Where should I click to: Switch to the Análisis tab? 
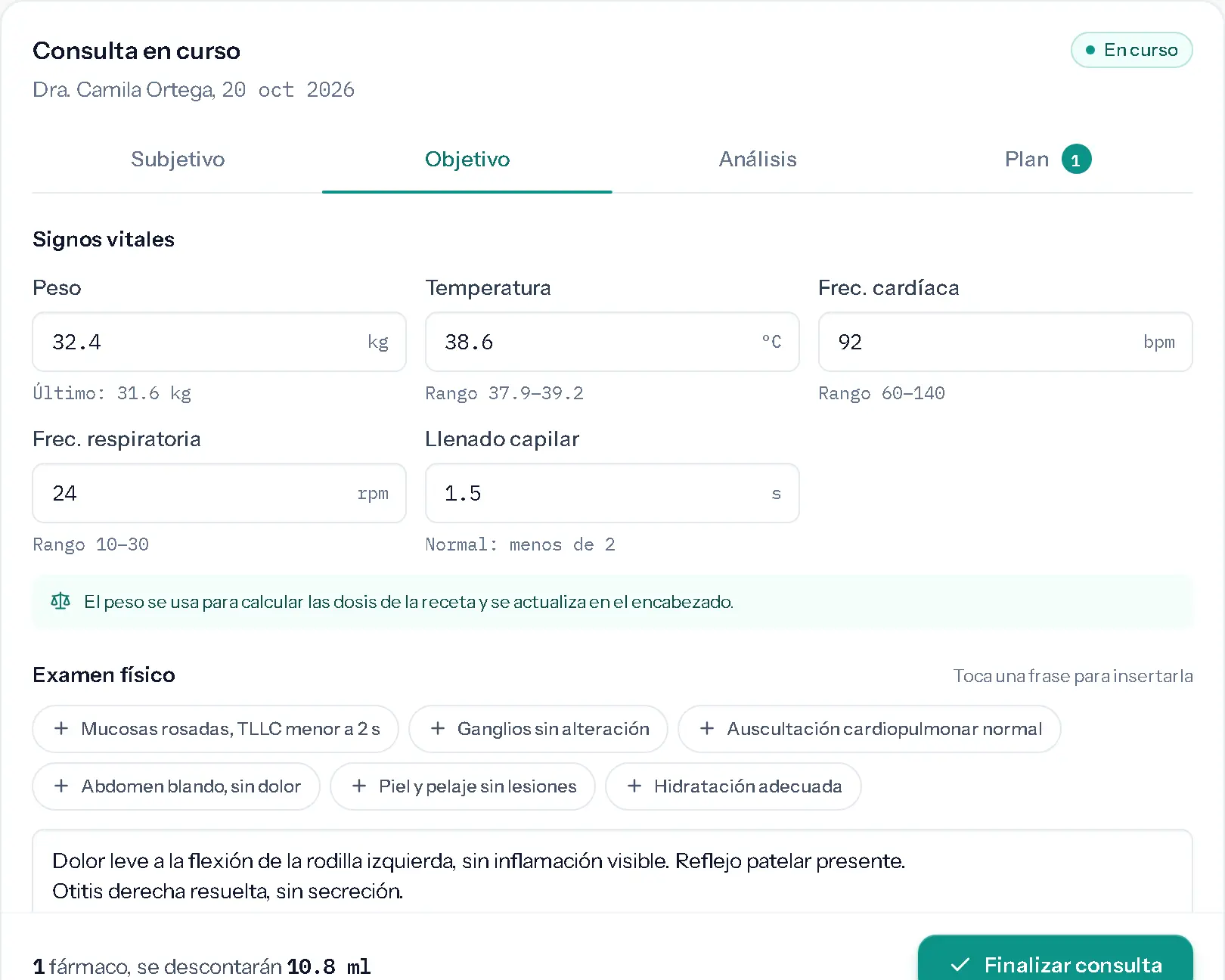click(758, 160)
